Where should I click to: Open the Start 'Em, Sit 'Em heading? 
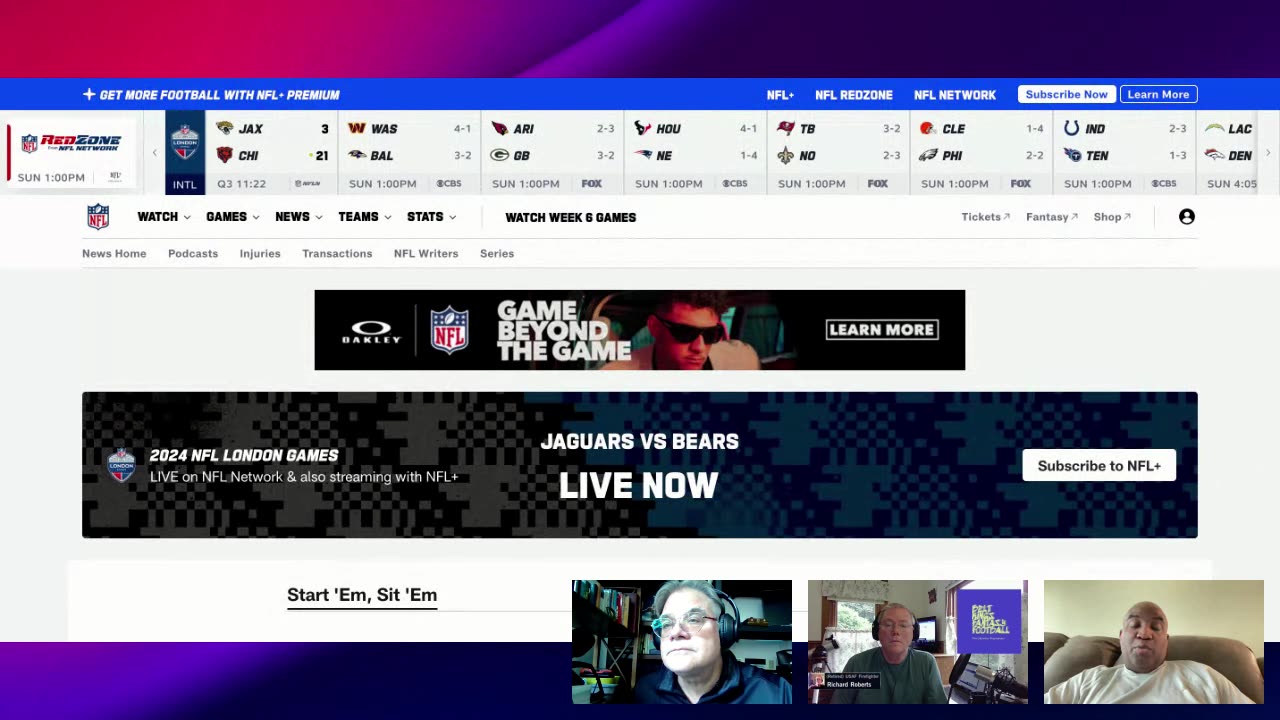[x=362, y=595]
